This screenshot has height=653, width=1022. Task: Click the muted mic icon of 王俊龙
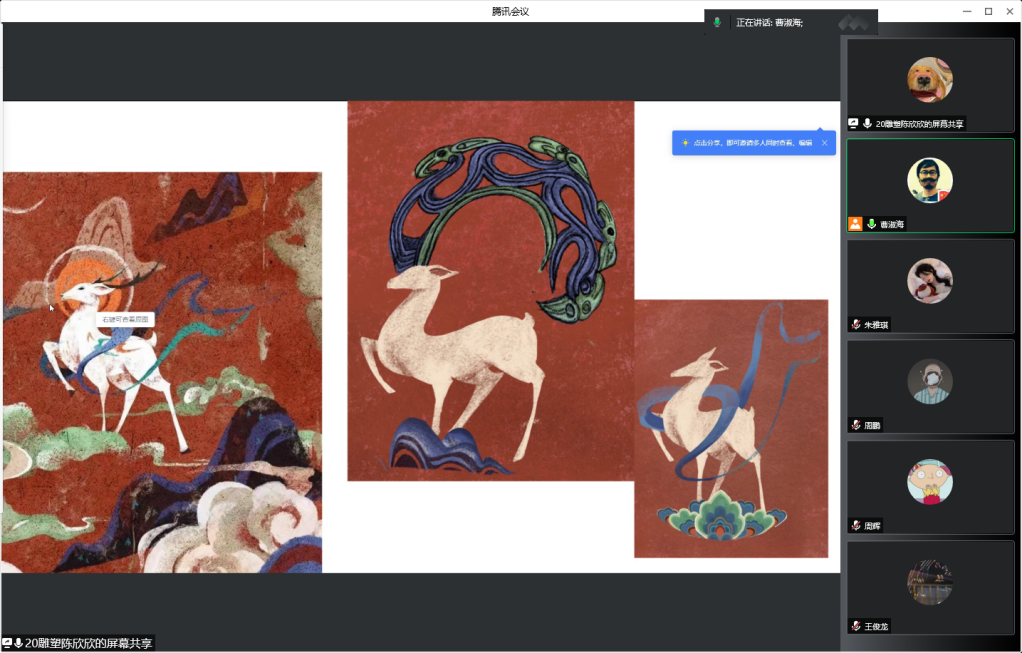coord(856,626)
